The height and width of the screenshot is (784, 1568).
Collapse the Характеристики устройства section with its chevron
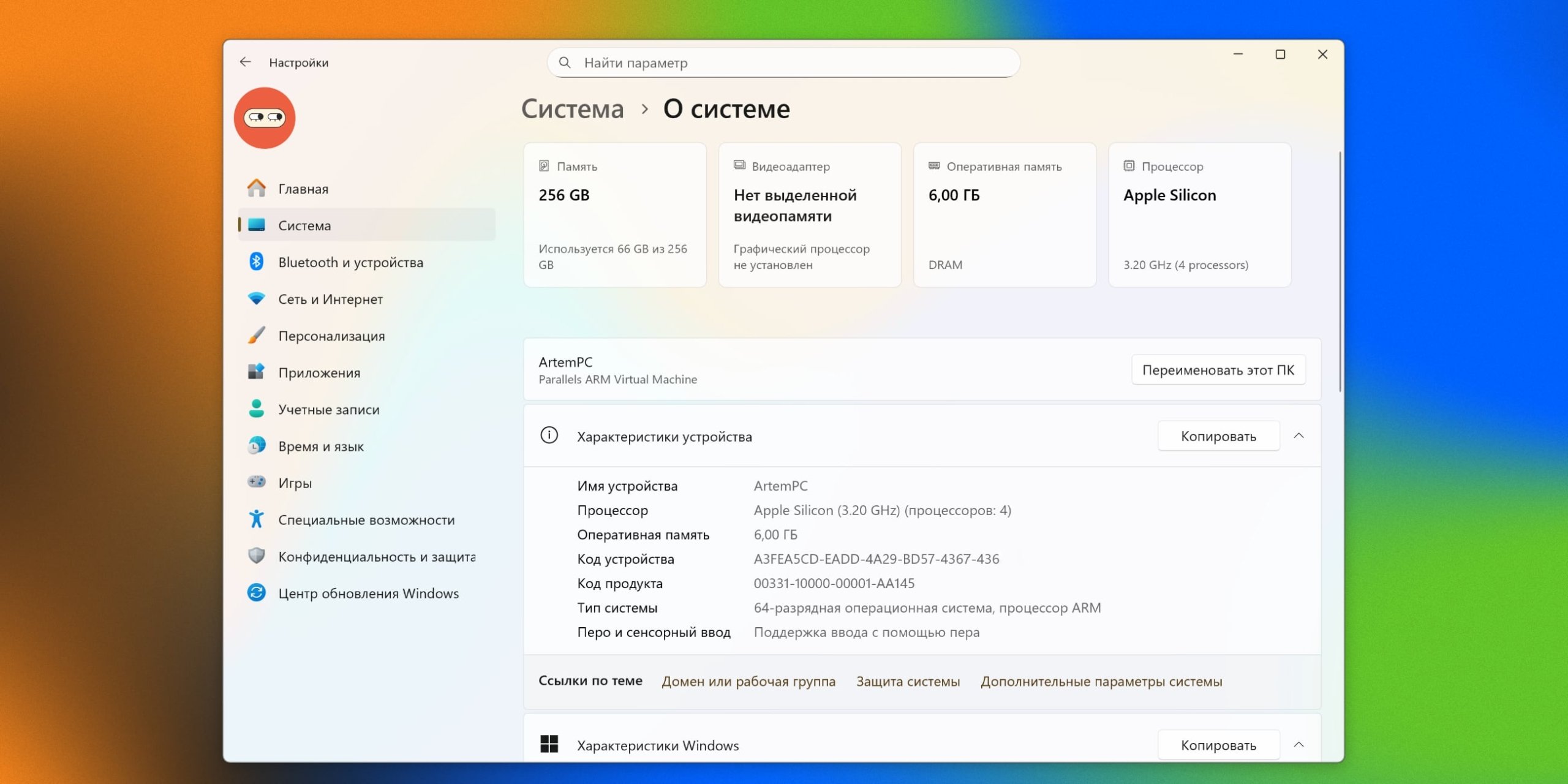[x=1298, y=436]
